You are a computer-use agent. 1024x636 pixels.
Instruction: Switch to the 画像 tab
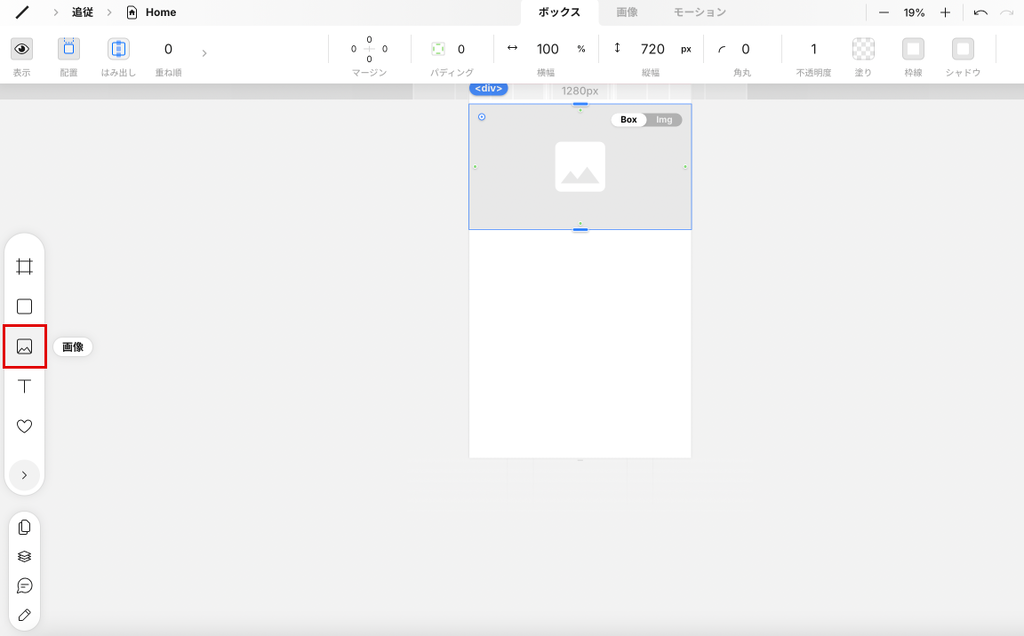[627, 13]
